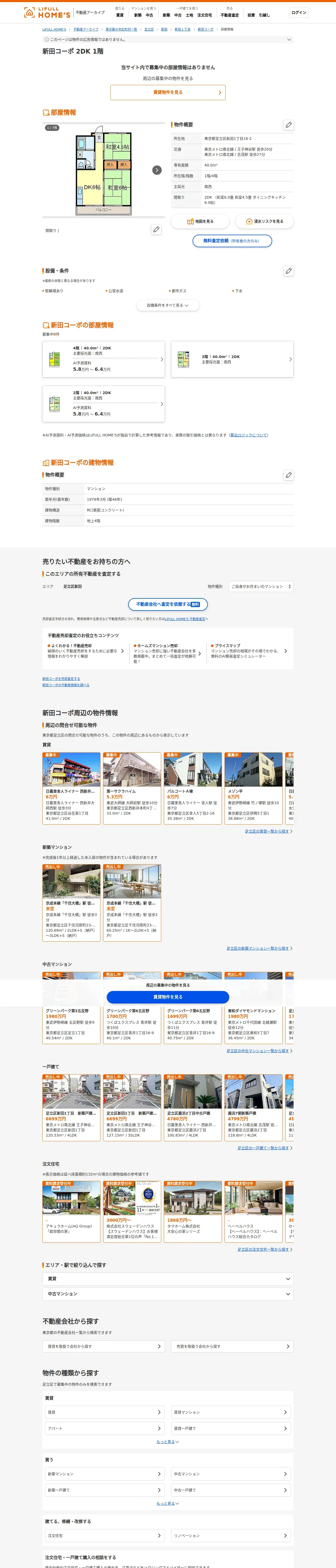The image size is (336, 1568).
Task: Click 不動産会社へ査定を依頼する button
Action: click(168, 604)
